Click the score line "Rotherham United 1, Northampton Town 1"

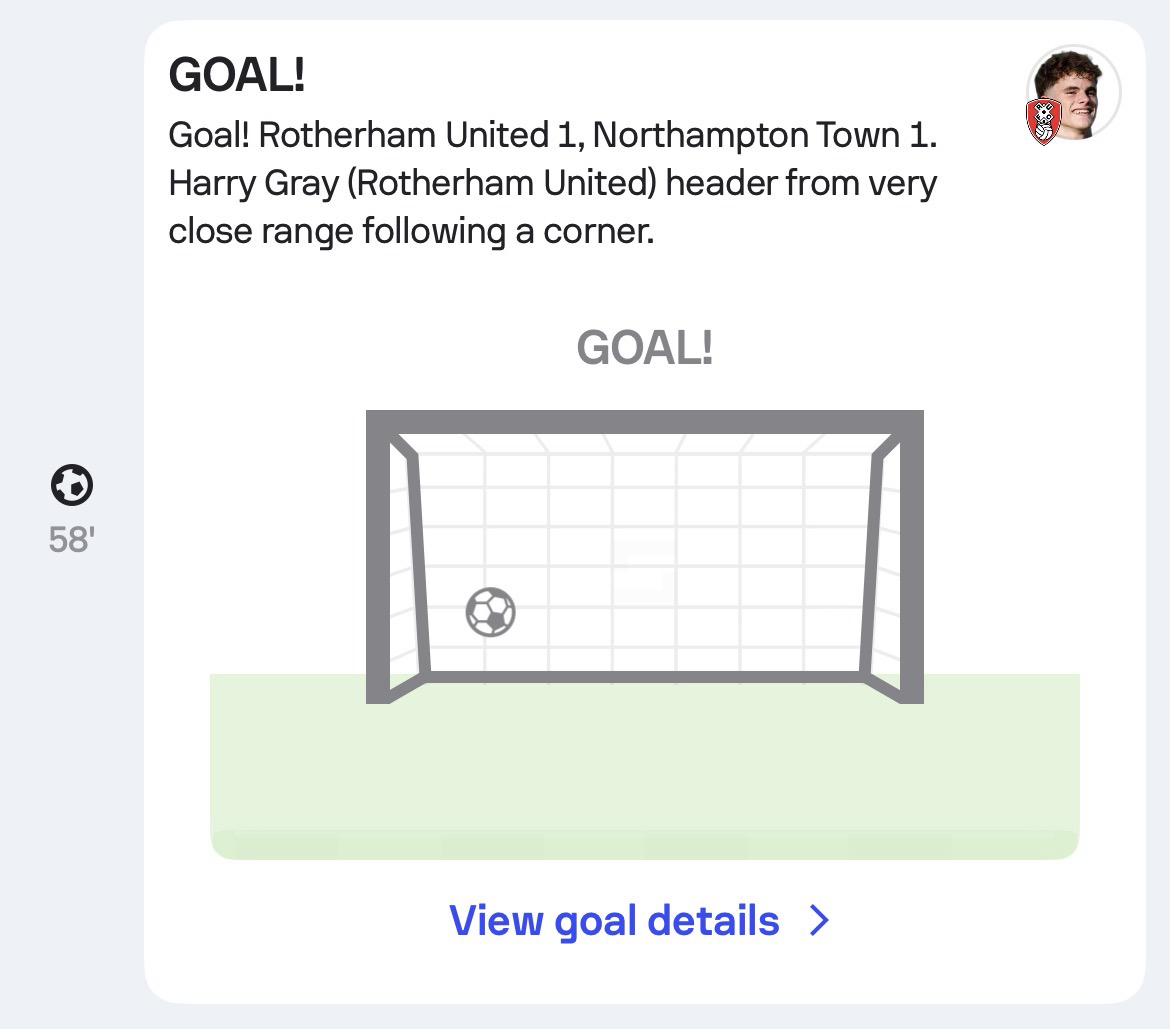pyautogui.click(x=598, y=136)
